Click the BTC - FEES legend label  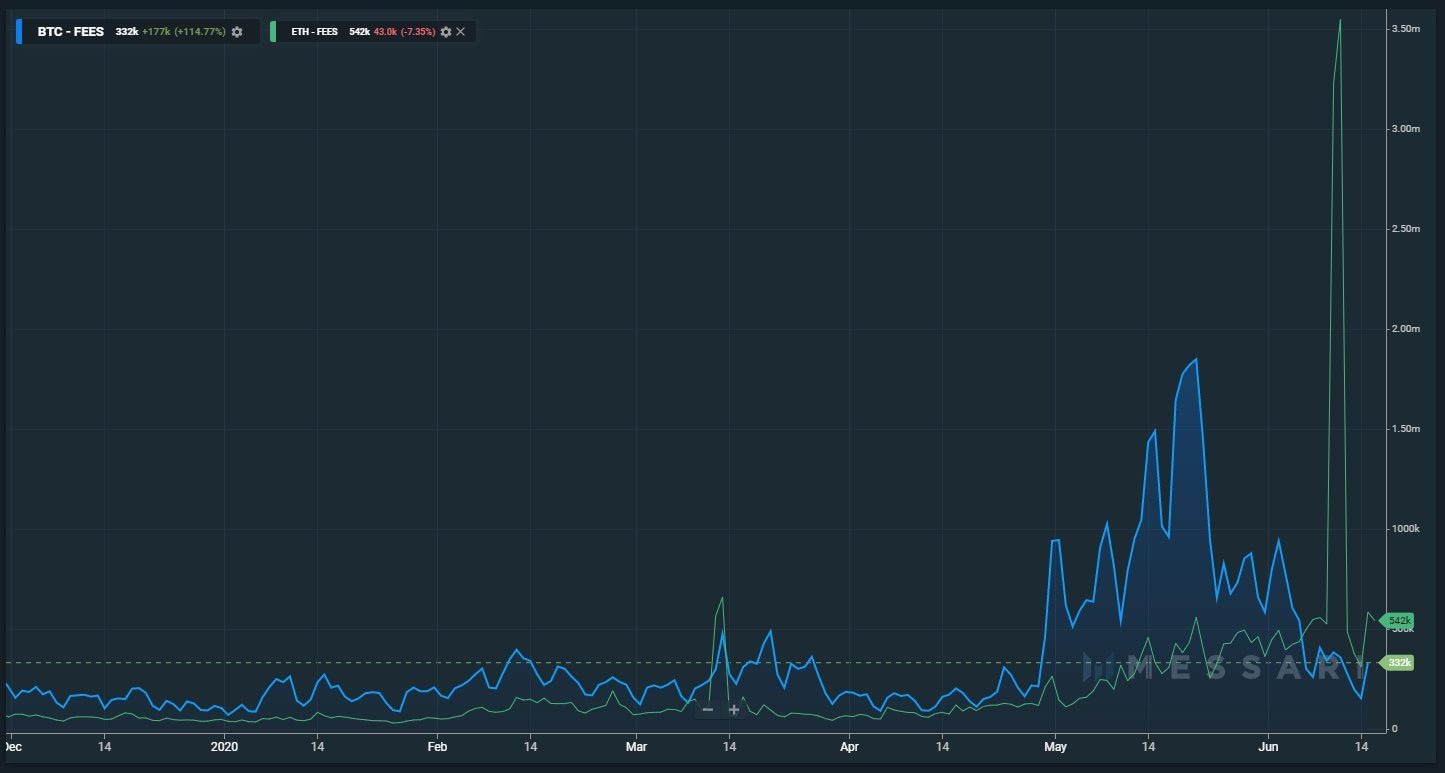(x=70, y=31)
